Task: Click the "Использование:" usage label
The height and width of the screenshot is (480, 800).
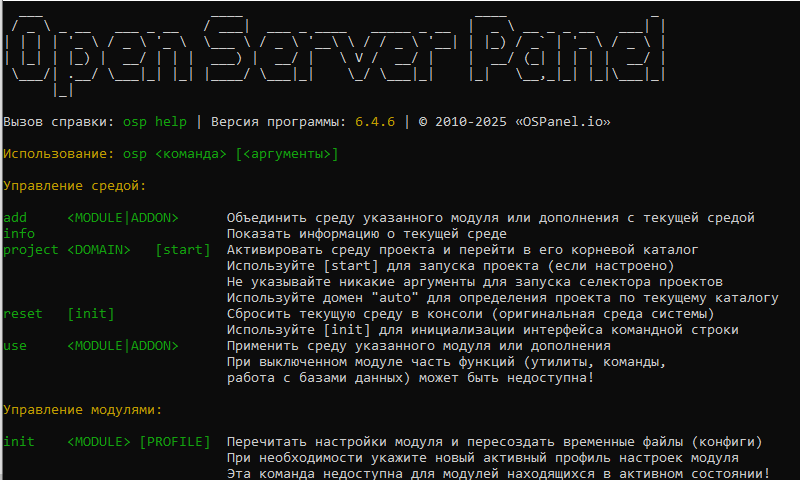Action: (59, 154)
